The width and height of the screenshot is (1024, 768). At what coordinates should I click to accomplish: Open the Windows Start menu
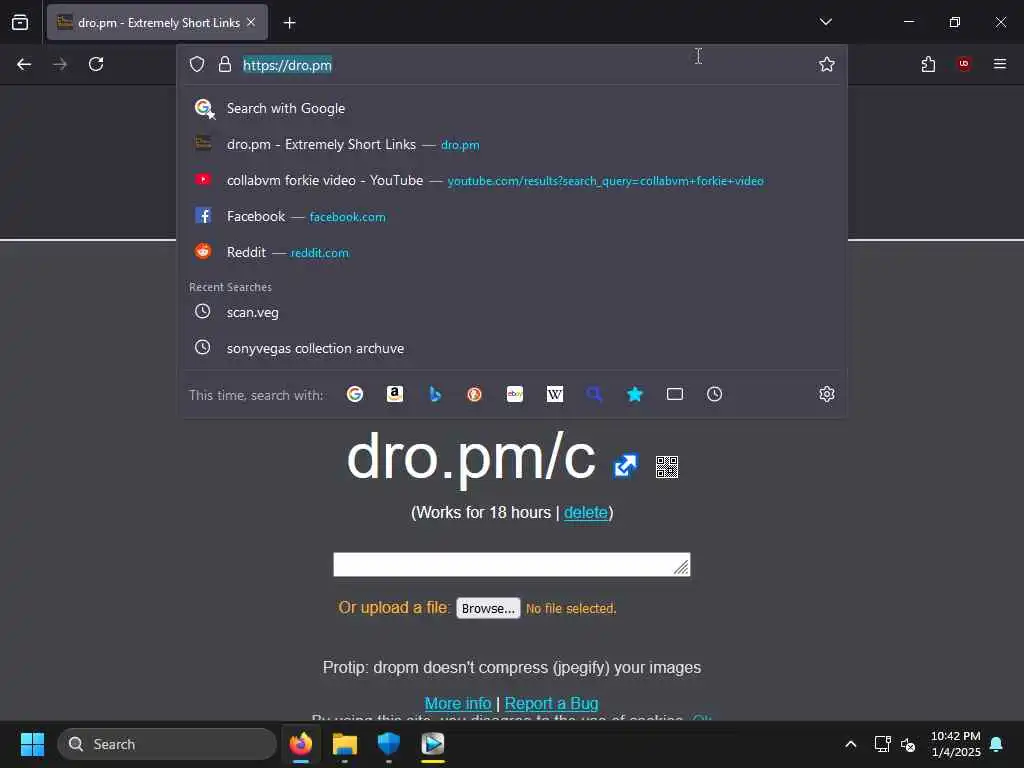coord(32,744)
